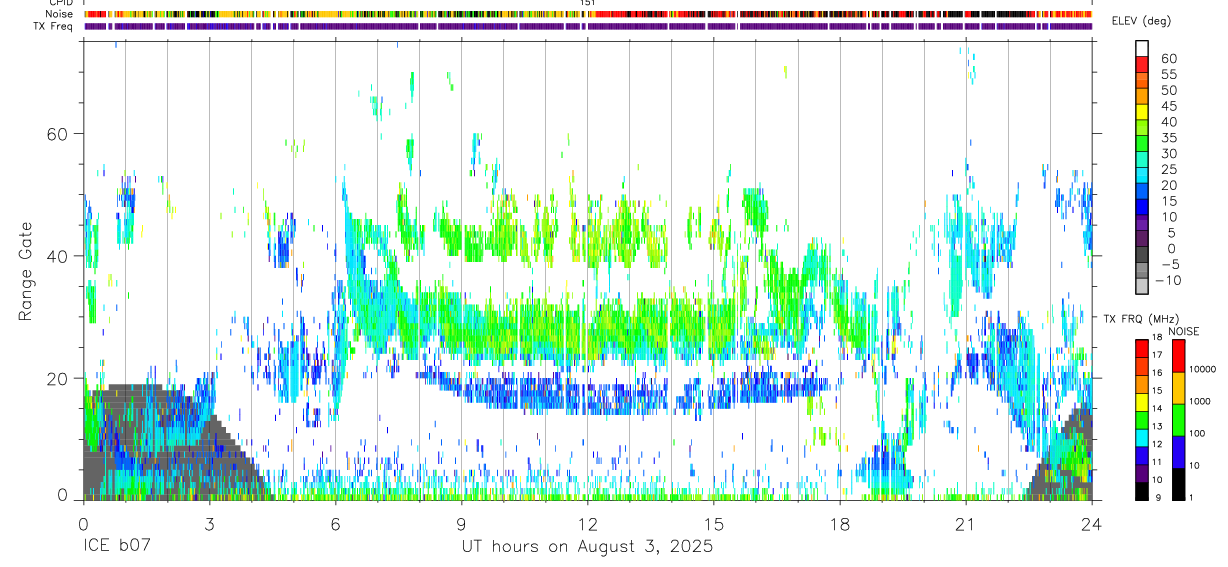Click the red segment of the ELEV colorbar

point(1141,64)
